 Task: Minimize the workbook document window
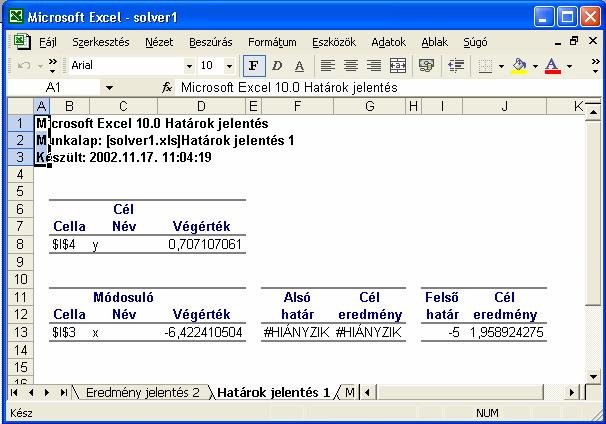pyautogui.click(x=557, y=42)
